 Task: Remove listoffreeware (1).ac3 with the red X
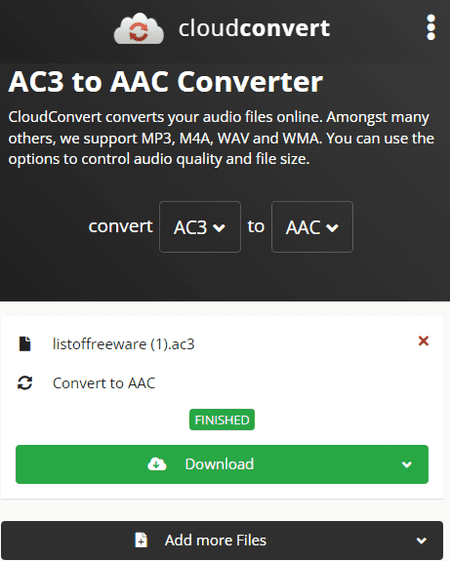point(424,341)
